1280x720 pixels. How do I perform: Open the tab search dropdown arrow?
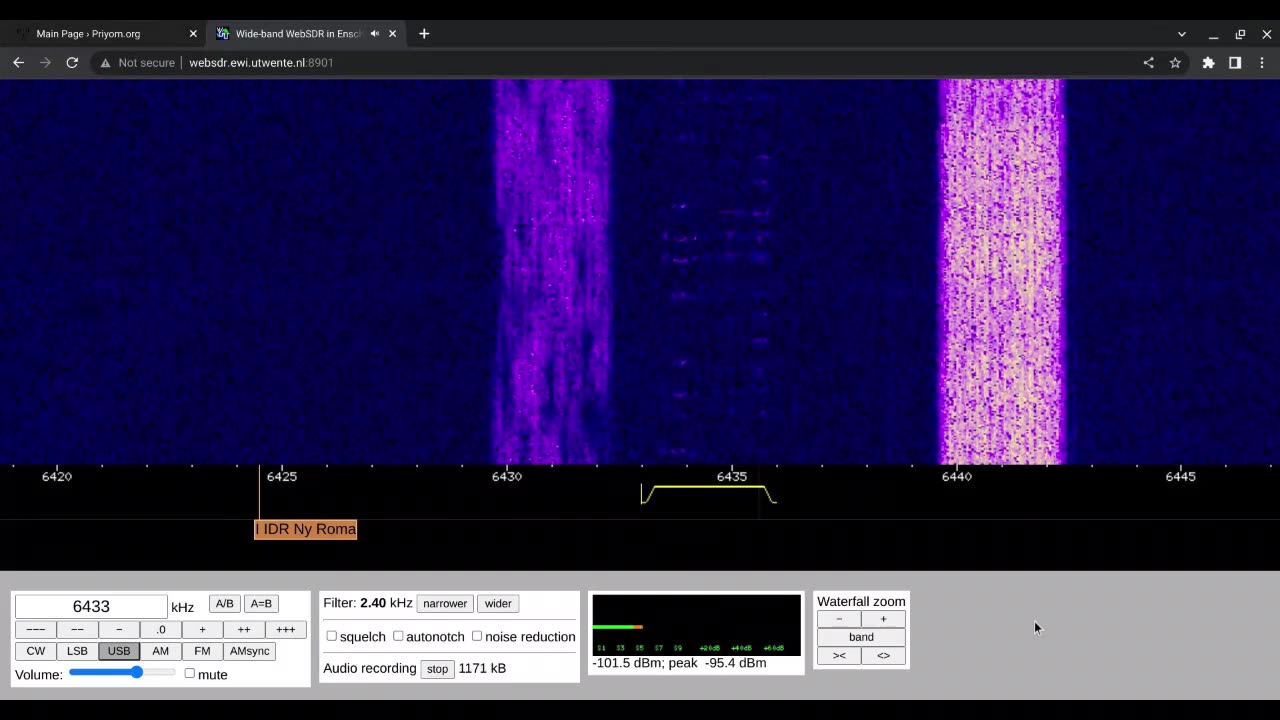1181,34
